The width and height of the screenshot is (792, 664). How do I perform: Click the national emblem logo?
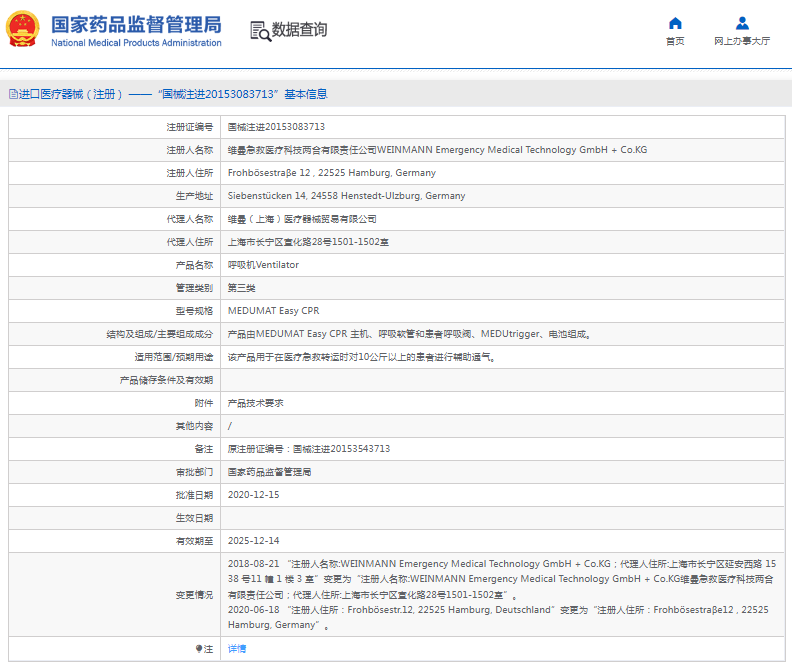[x=23, y=29]
